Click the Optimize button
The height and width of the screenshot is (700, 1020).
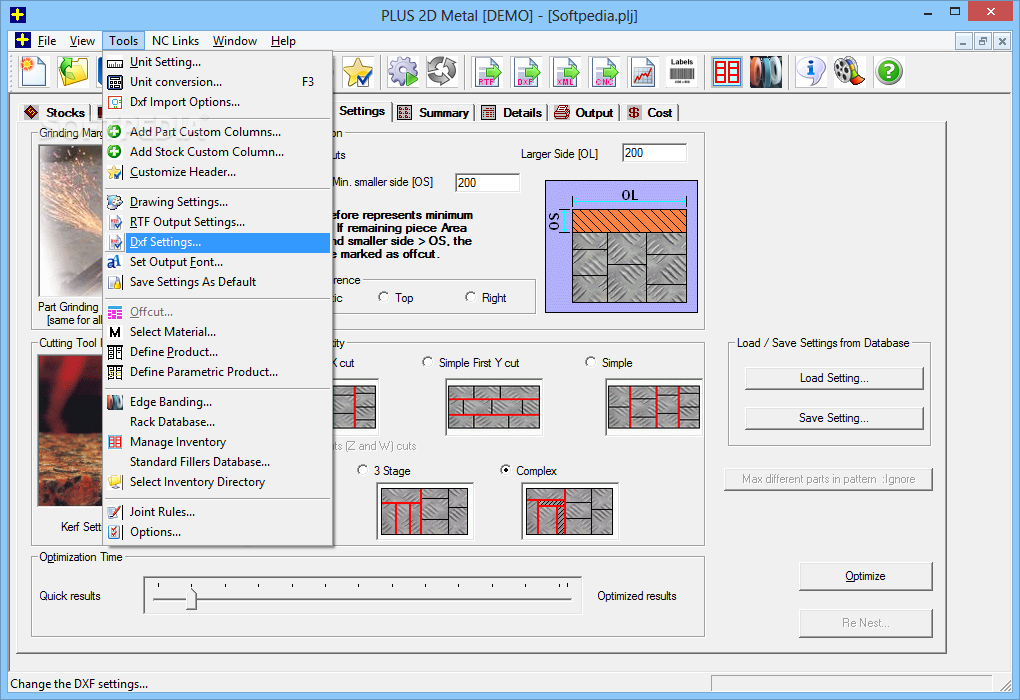coord(865,576)
